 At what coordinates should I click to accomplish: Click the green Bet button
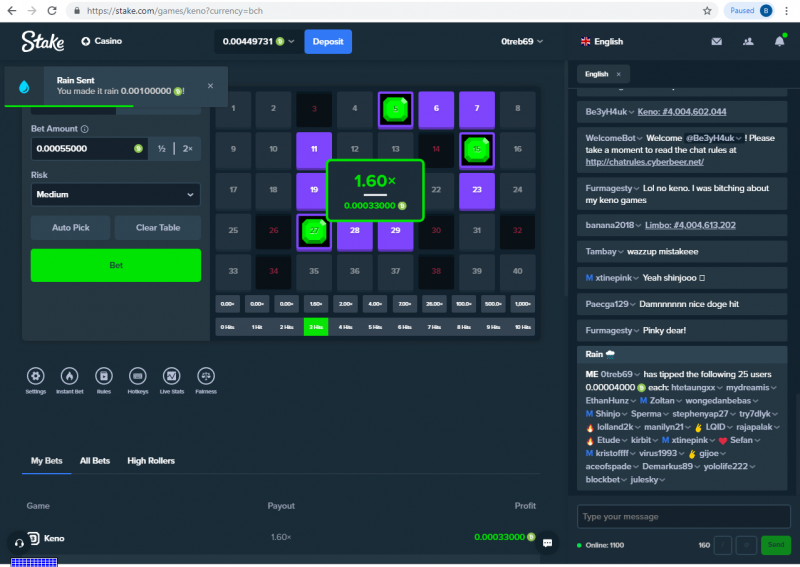[x=116, y=265]
